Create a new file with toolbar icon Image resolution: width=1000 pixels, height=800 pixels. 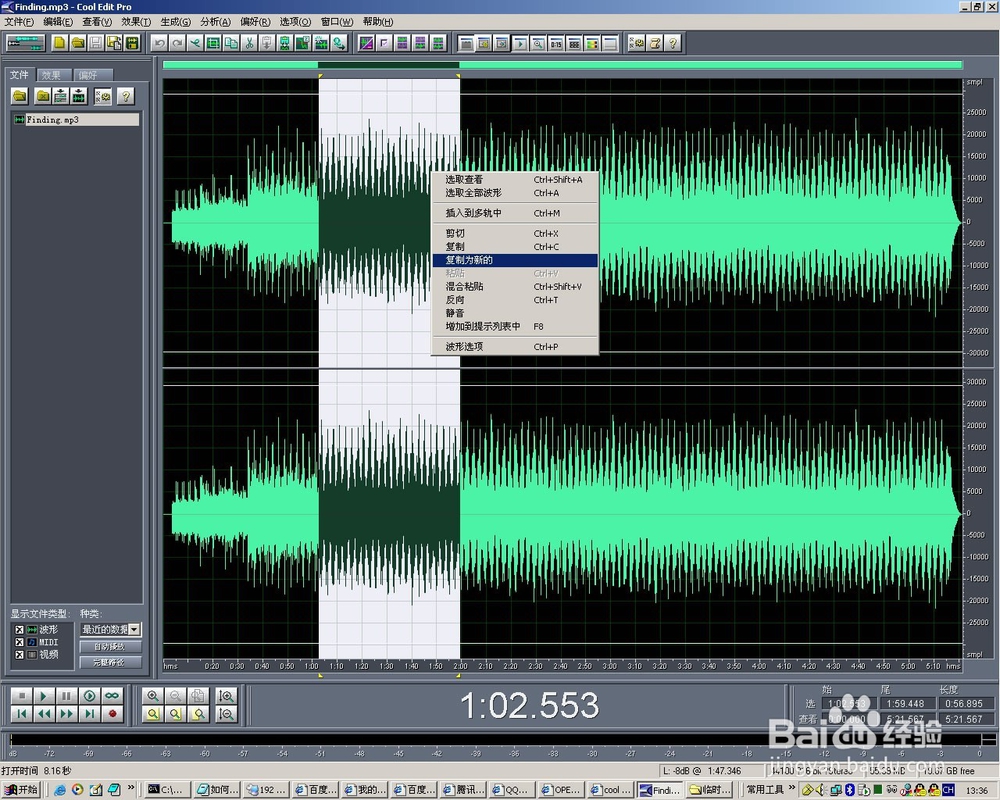(59, 43)
